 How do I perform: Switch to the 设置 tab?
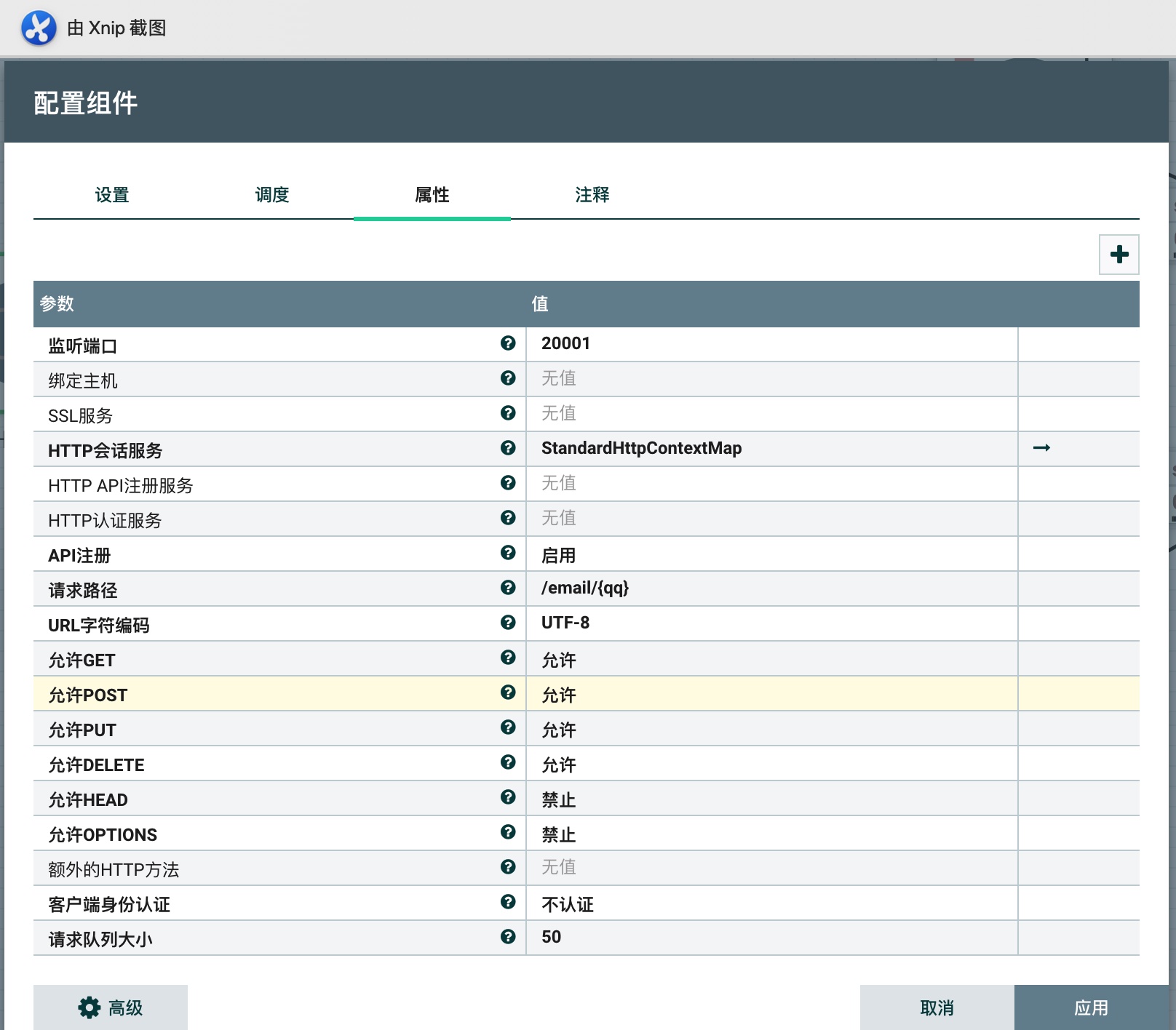(x=112, y=195)
